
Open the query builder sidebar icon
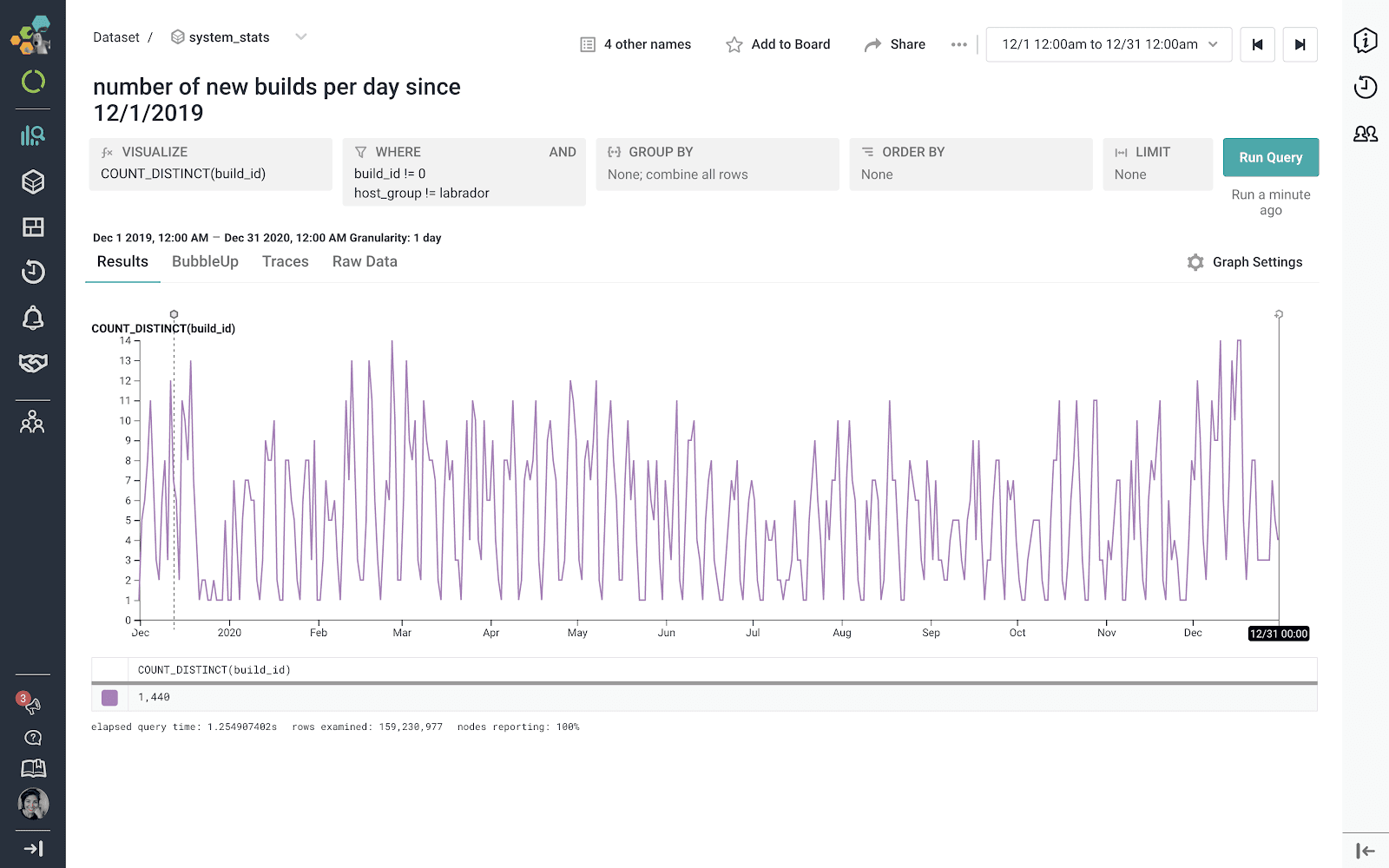[x=33, y=135]
